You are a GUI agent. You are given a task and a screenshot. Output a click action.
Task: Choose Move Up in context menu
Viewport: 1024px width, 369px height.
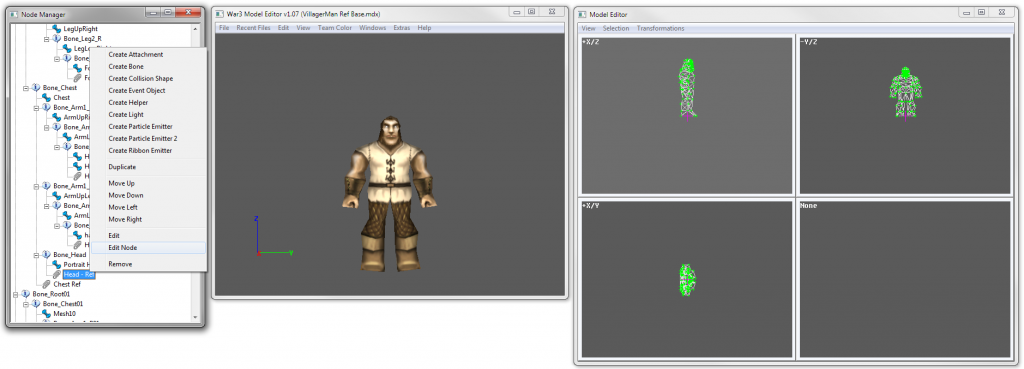click(121, 184)
